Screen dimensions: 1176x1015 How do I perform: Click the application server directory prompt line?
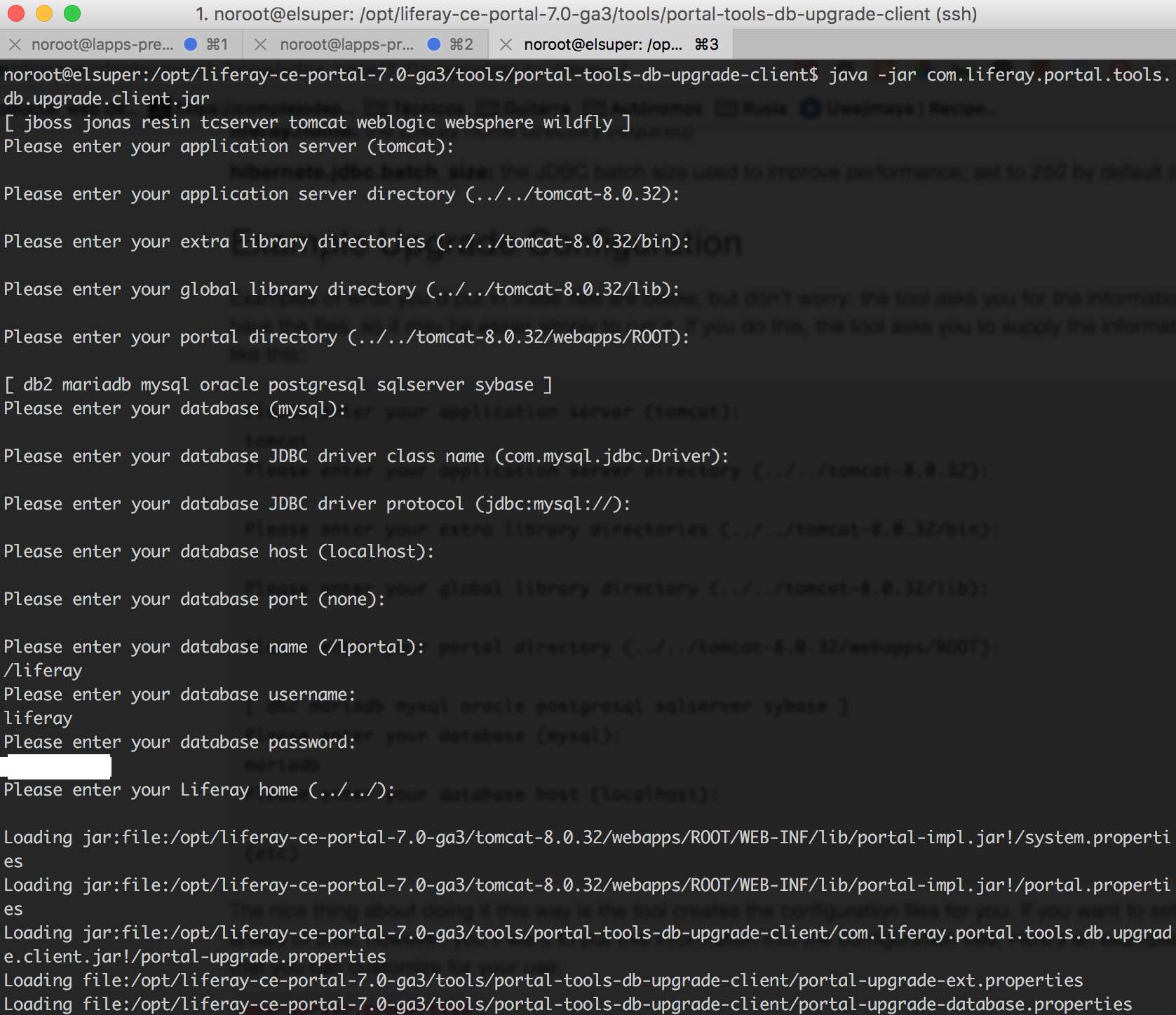pos(342,194)
